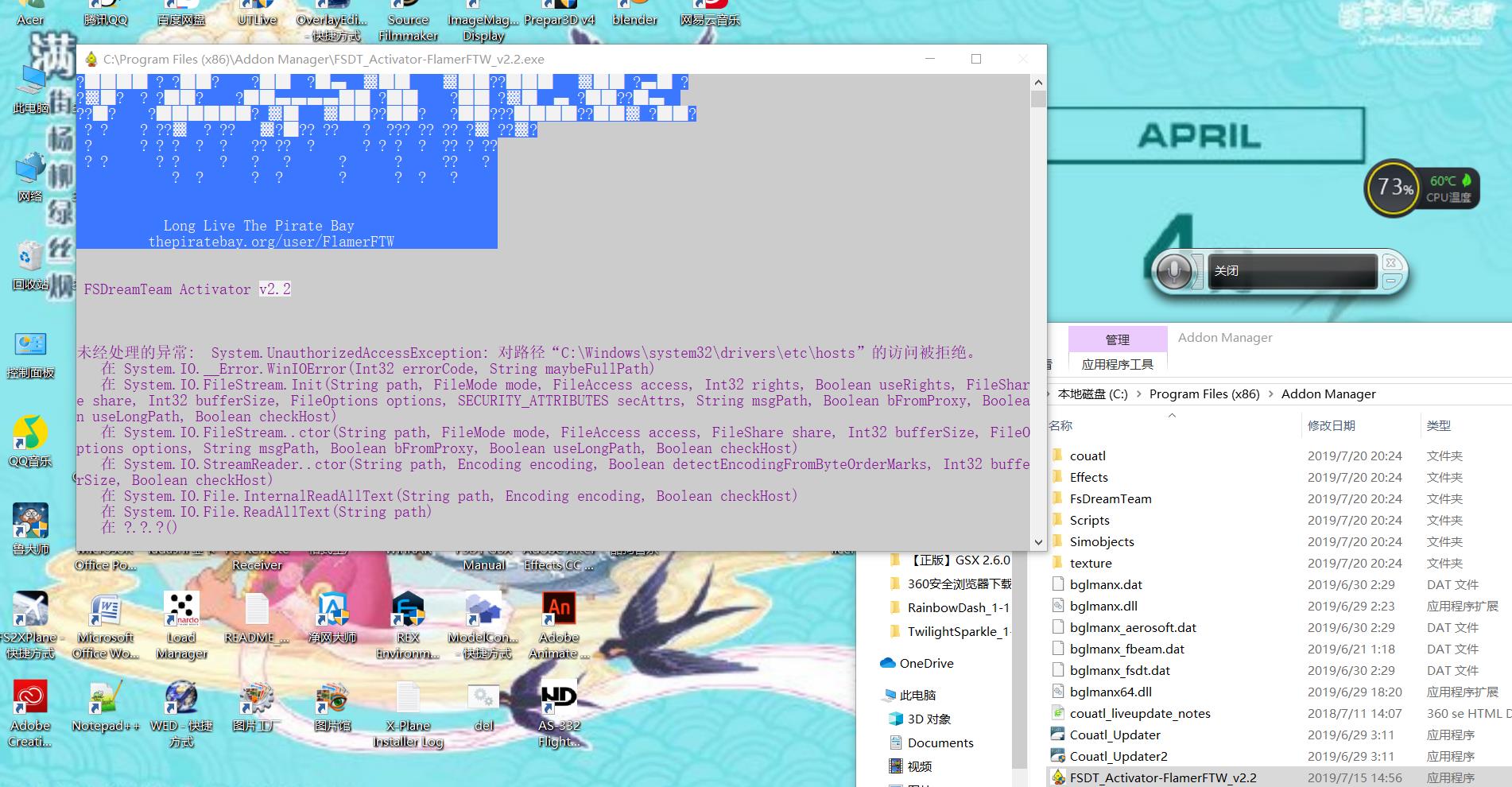This screenshot has width=1512, height=787.
Task: Sort files by 名称 column header
Action: 1060,425
